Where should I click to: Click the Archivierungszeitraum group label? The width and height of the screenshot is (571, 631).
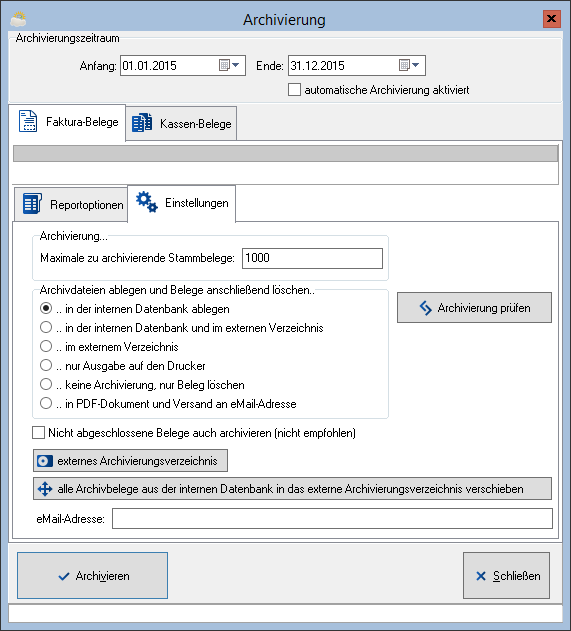tap(68, 38)
